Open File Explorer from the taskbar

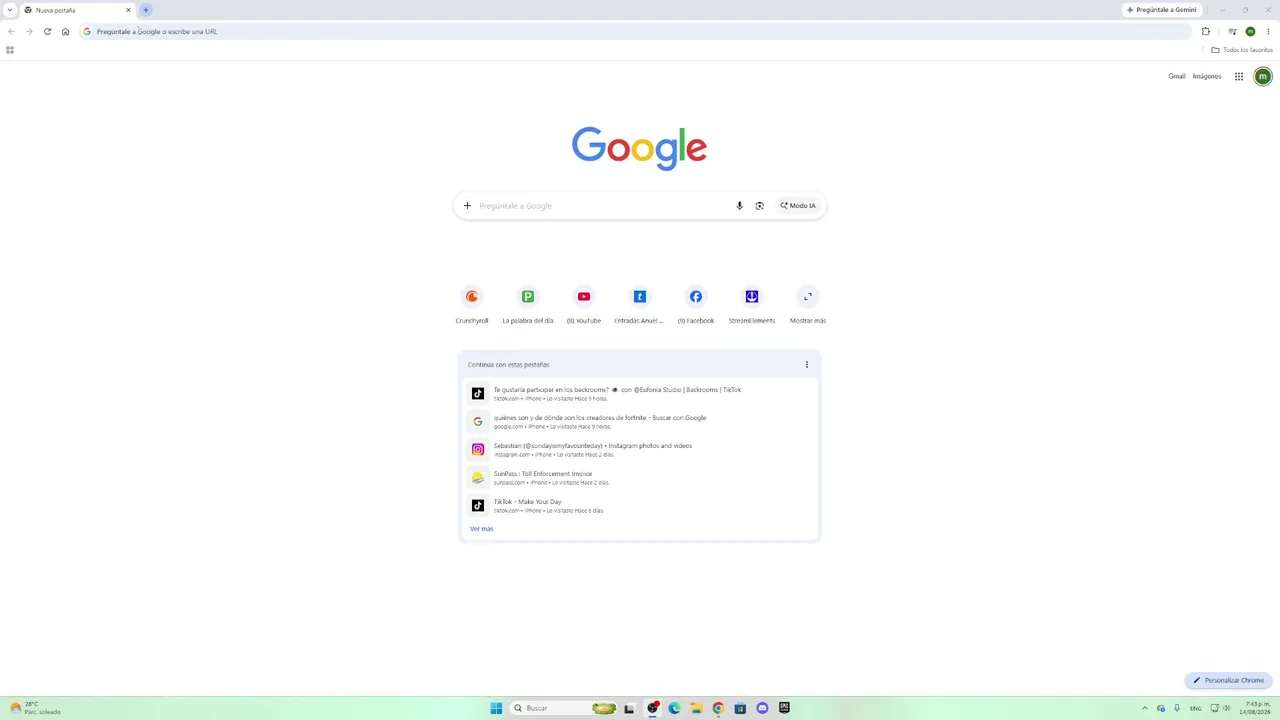pyautogui.click(x=696, y=708)
